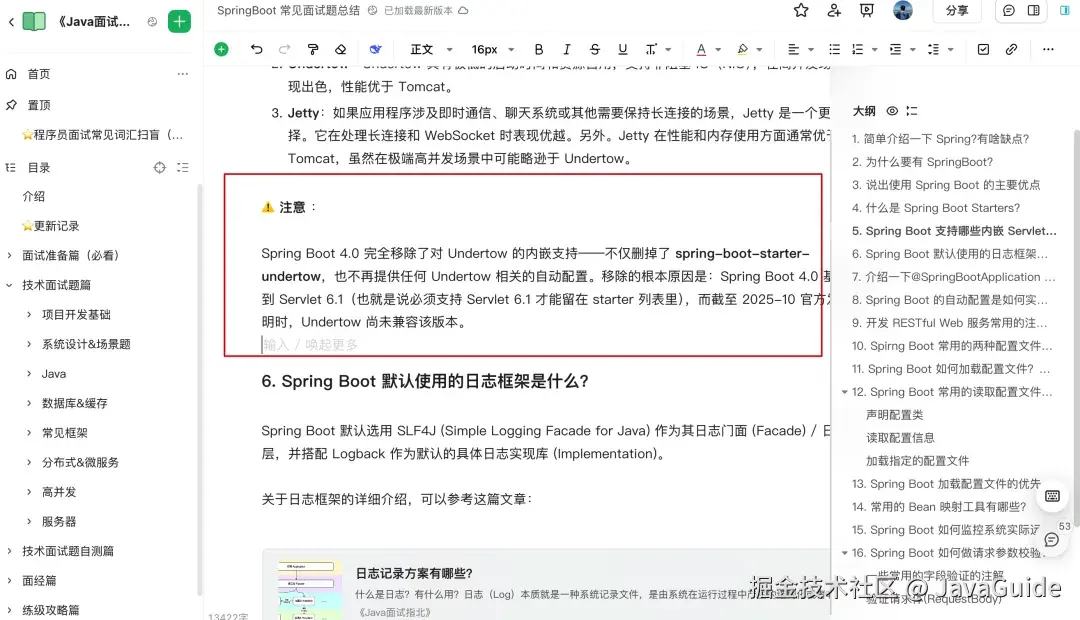Image resolution: width=1080 pixels, height=620 pixels.
Task: Open the indent options
Action: pos(902,49)
